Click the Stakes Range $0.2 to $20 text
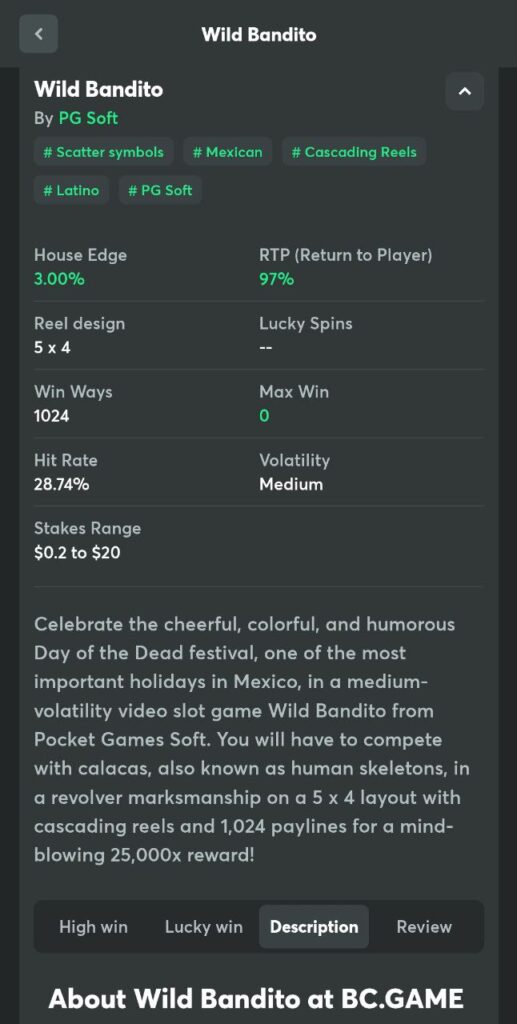This screenshot has width=517, height=1024. [x=77, y=553]
